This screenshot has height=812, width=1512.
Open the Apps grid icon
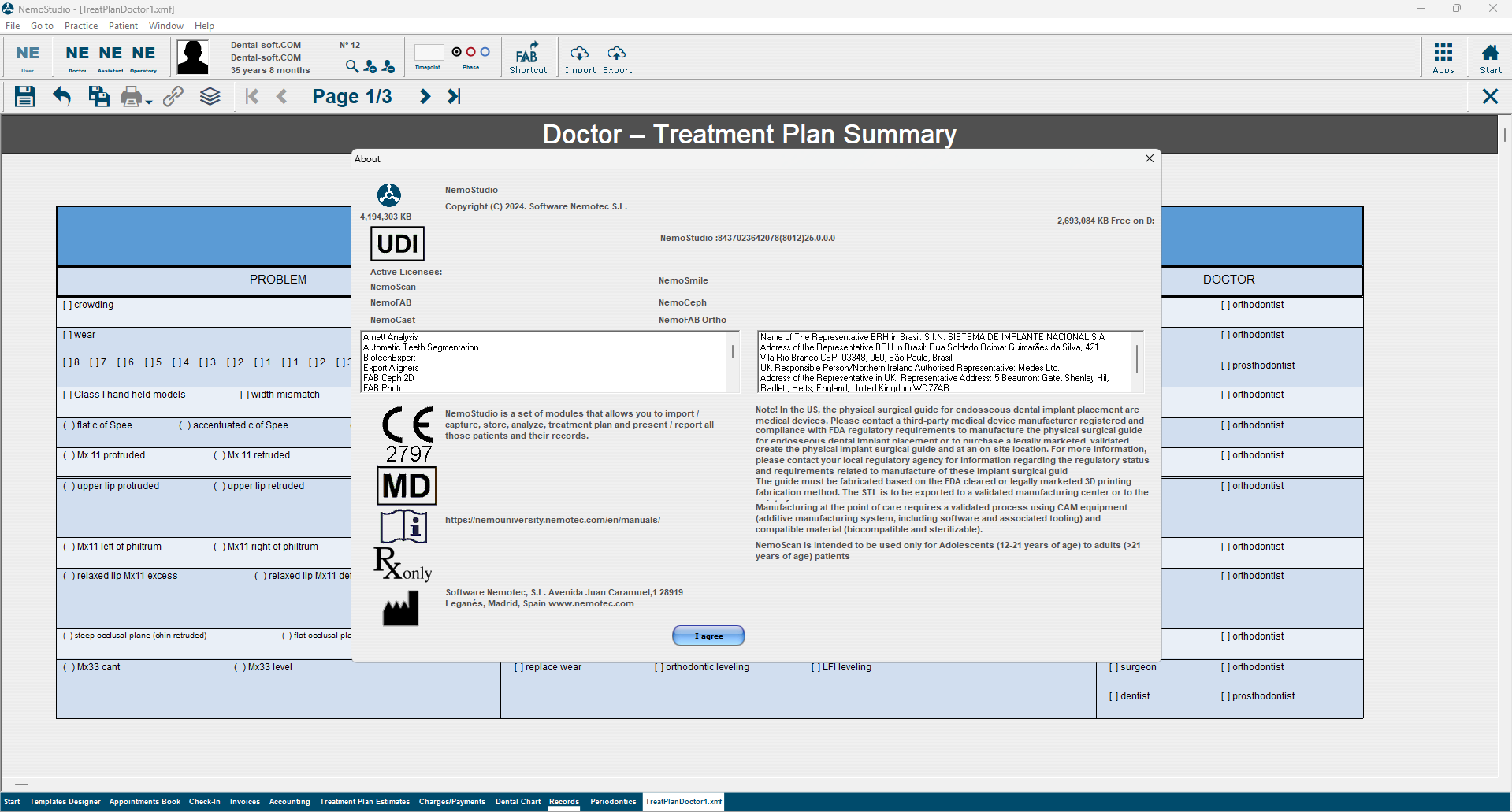tap(1443, 57)
